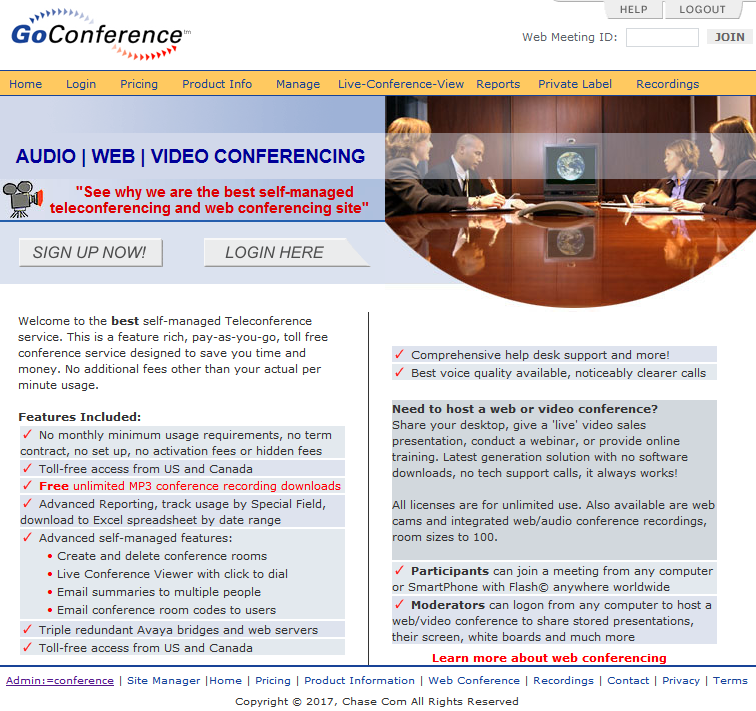Open Login in the yellow nav bar

point(81,84)
